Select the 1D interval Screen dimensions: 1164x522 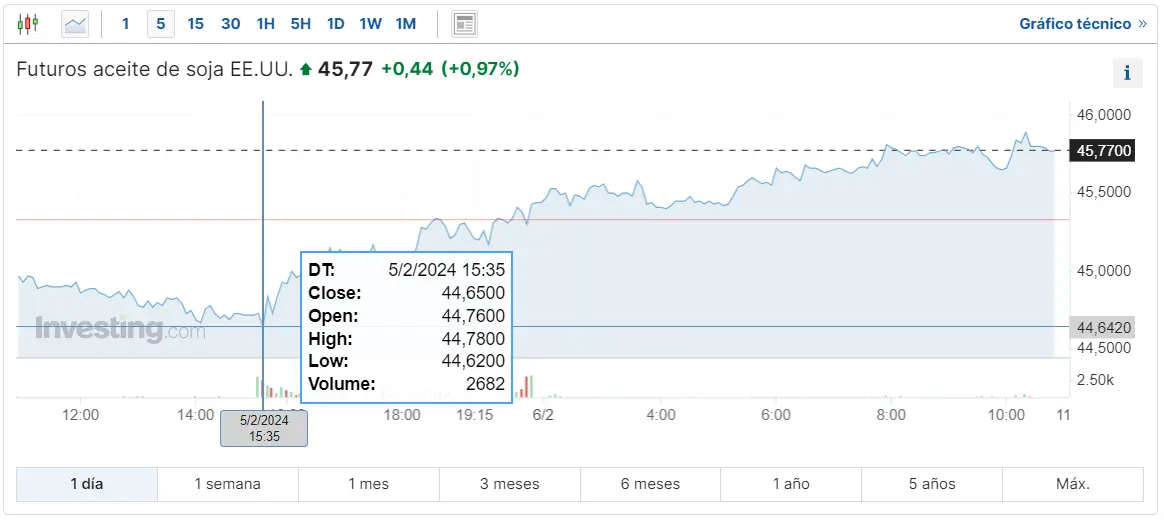335,23
